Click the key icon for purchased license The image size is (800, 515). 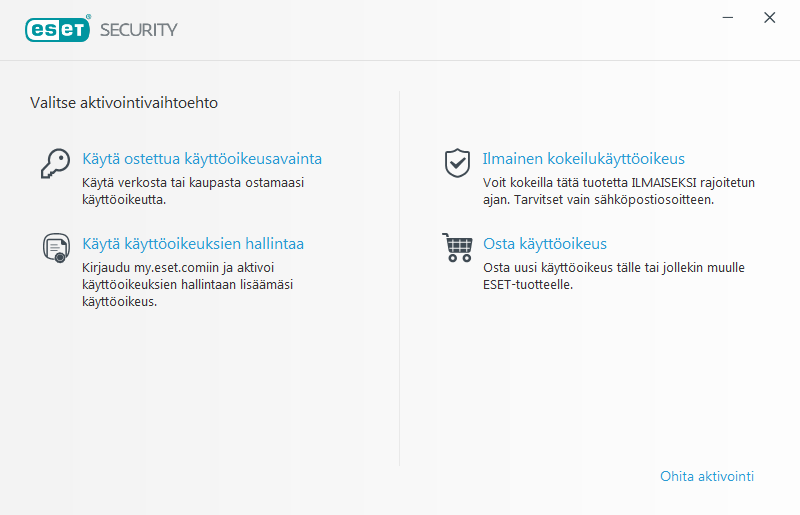click(x=55, y=162)
